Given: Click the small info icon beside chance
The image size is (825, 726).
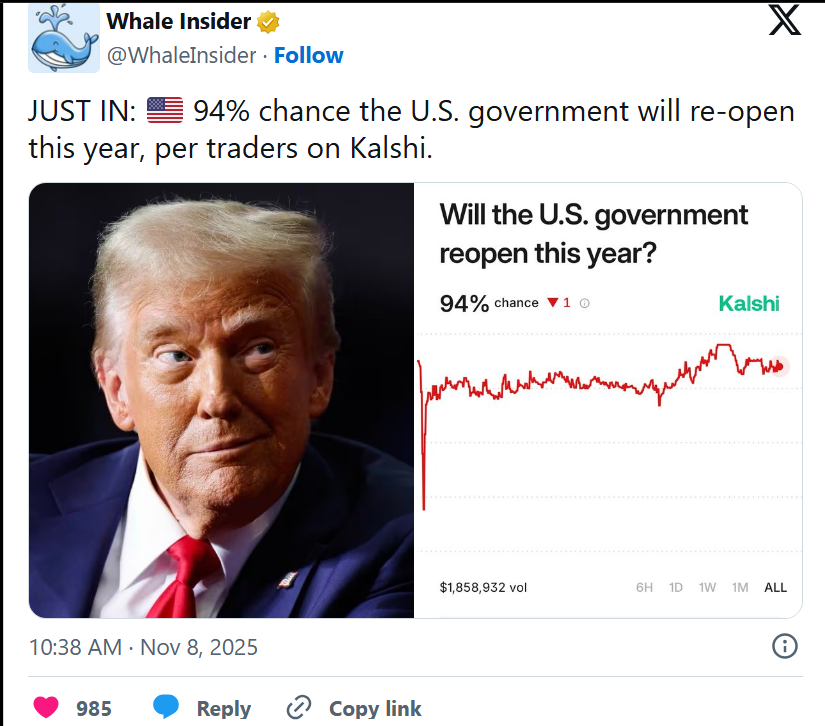Looking at the screenshot, I should 585,303.
